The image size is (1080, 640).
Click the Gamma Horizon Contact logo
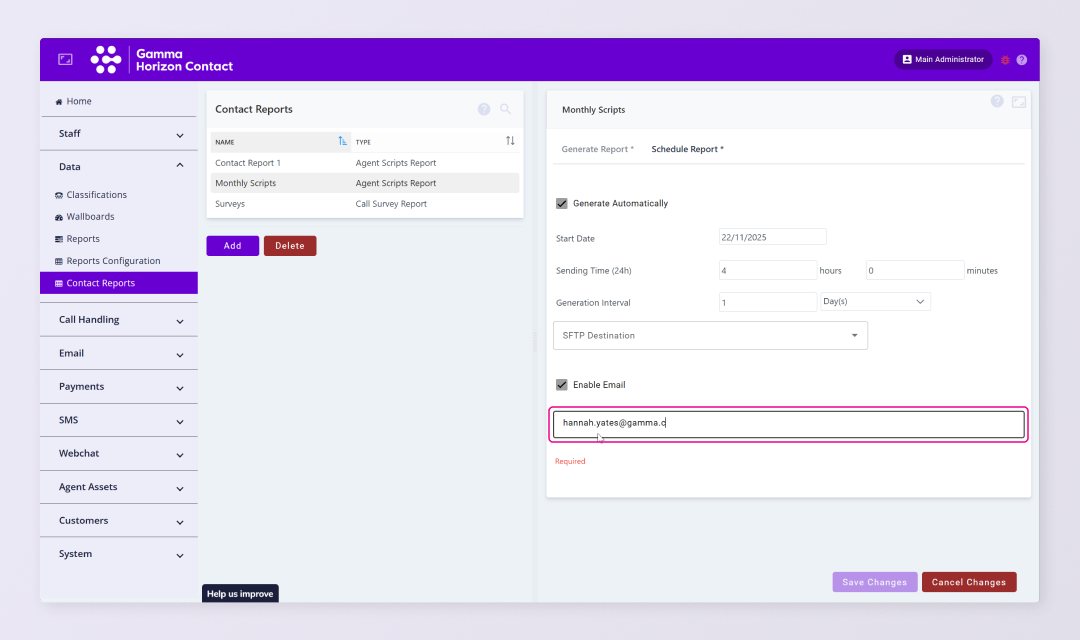tap(162, 60)
